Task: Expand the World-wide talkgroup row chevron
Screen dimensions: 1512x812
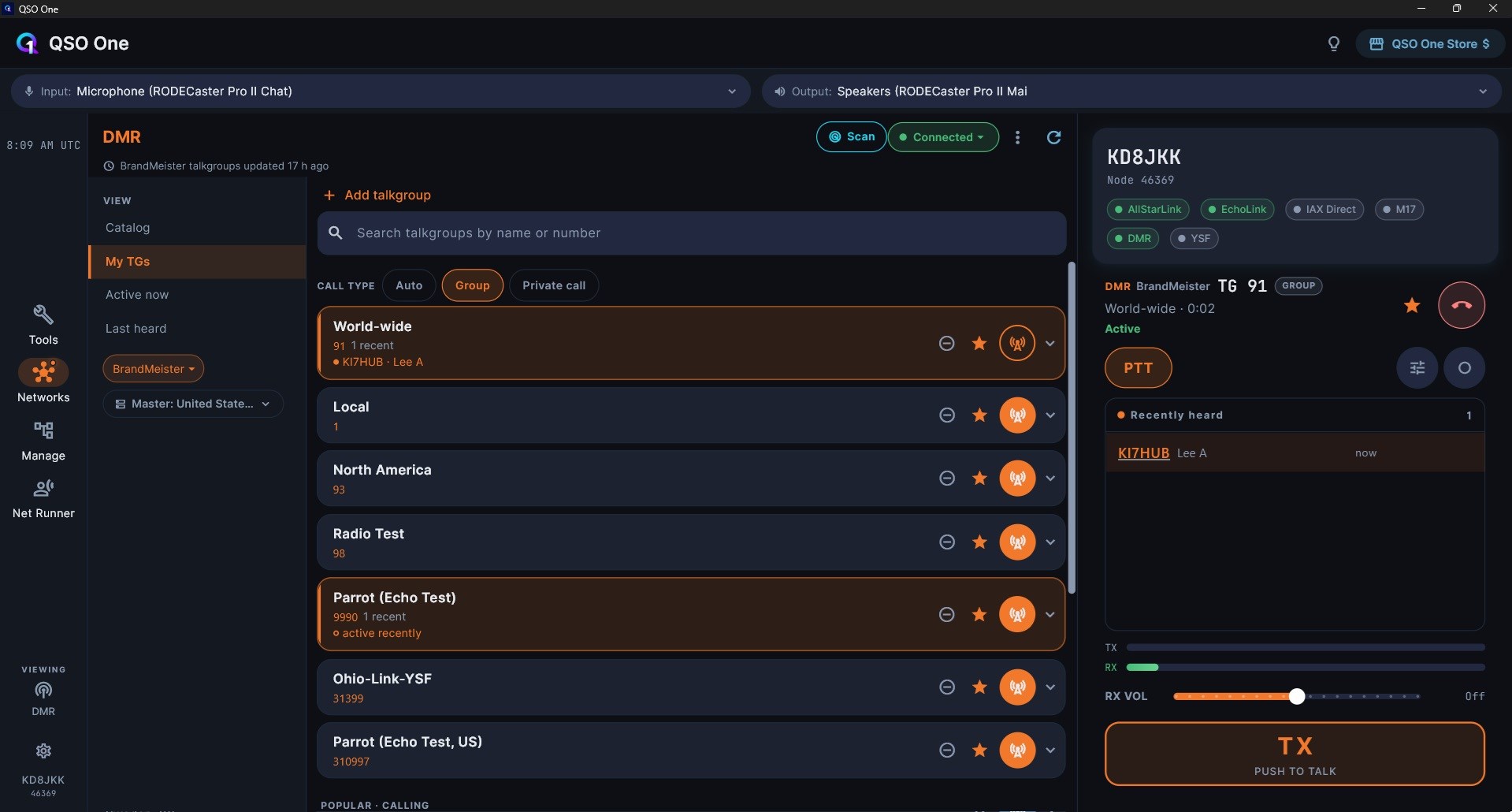Action: tap(1050, 343)
